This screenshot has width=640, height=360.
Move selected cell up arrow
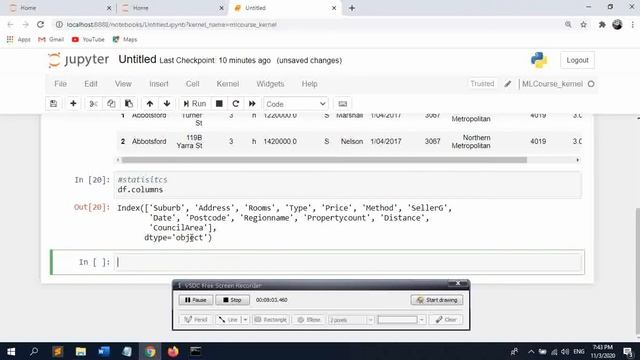pos(150,104)
